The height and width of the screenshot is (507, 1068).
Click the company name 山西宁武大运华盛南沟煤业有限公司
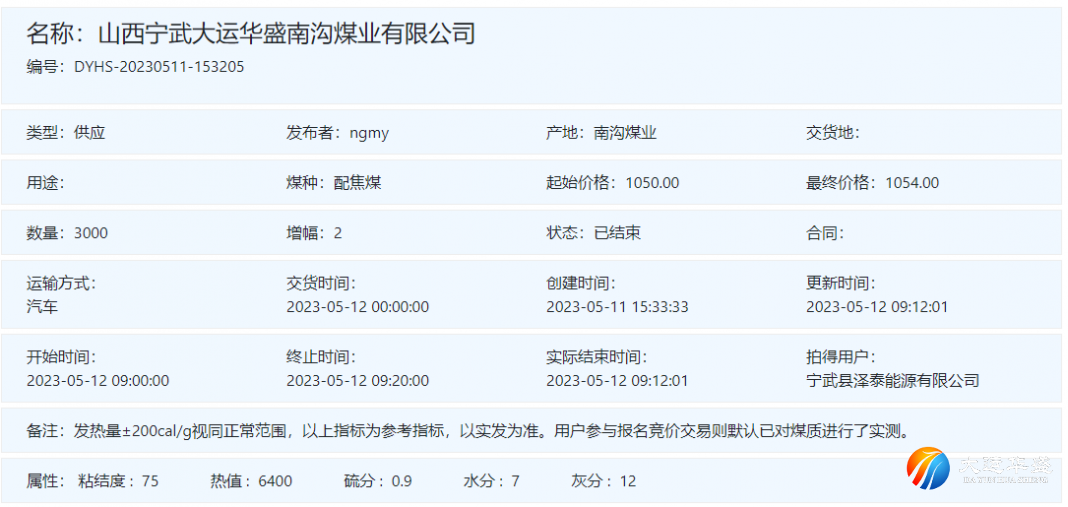[x=286, y=34]
